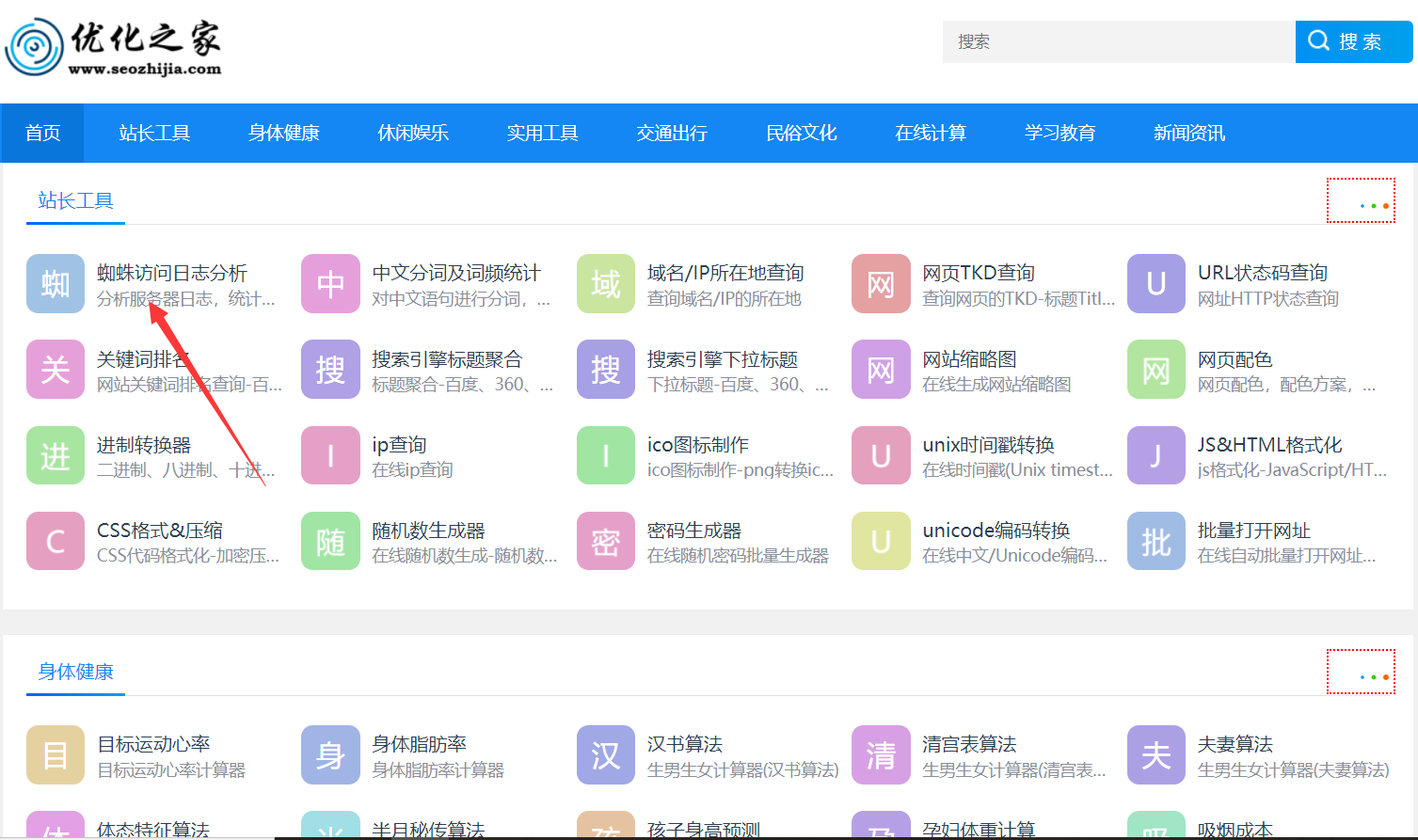Open the 夫妻算法 icon
The width and height of the screenshot is (1418, 840).
coord(1156,754)
